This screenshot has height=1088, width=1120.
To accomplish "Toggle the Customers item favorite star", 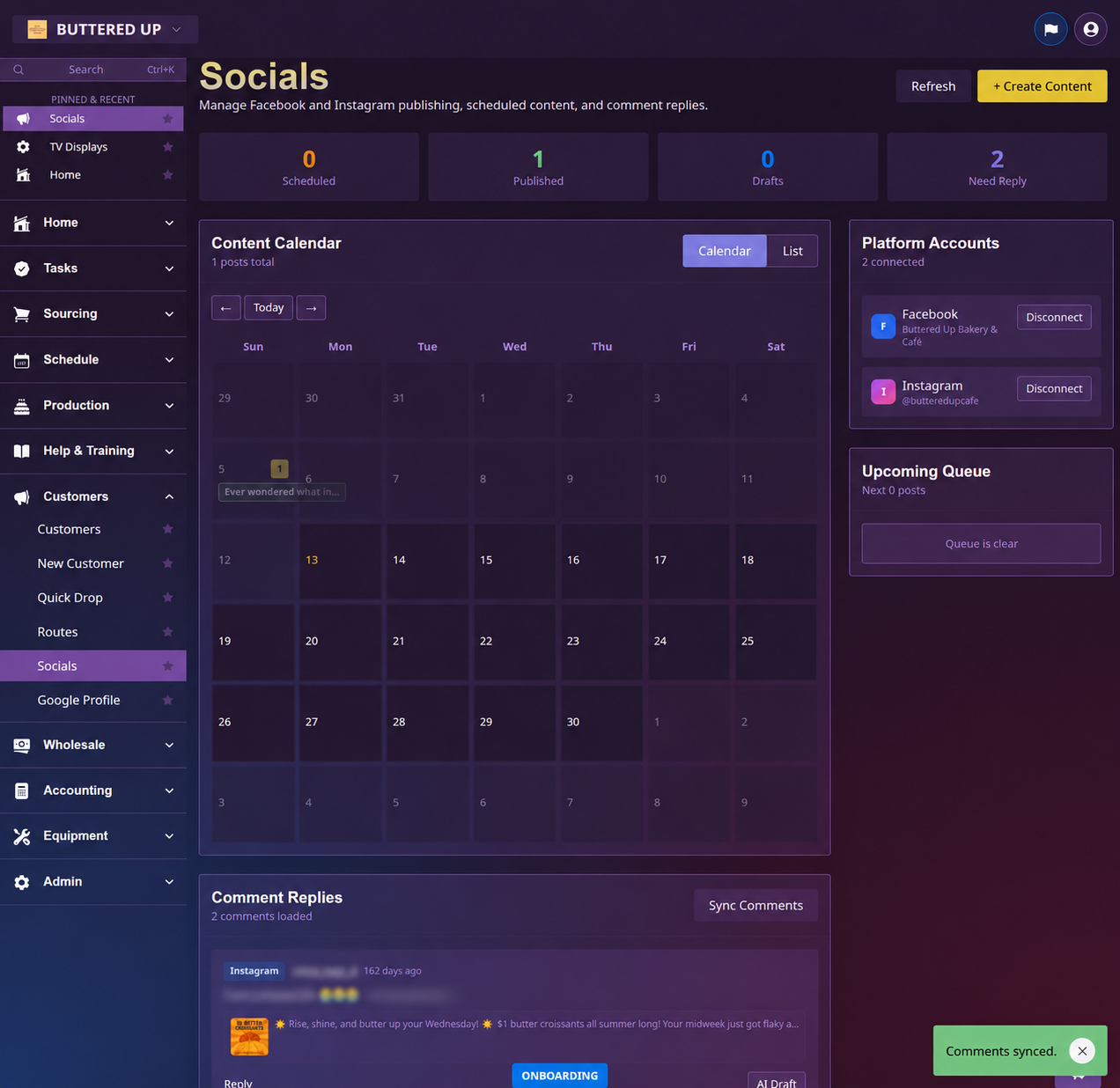I will [x=167, y=529].
